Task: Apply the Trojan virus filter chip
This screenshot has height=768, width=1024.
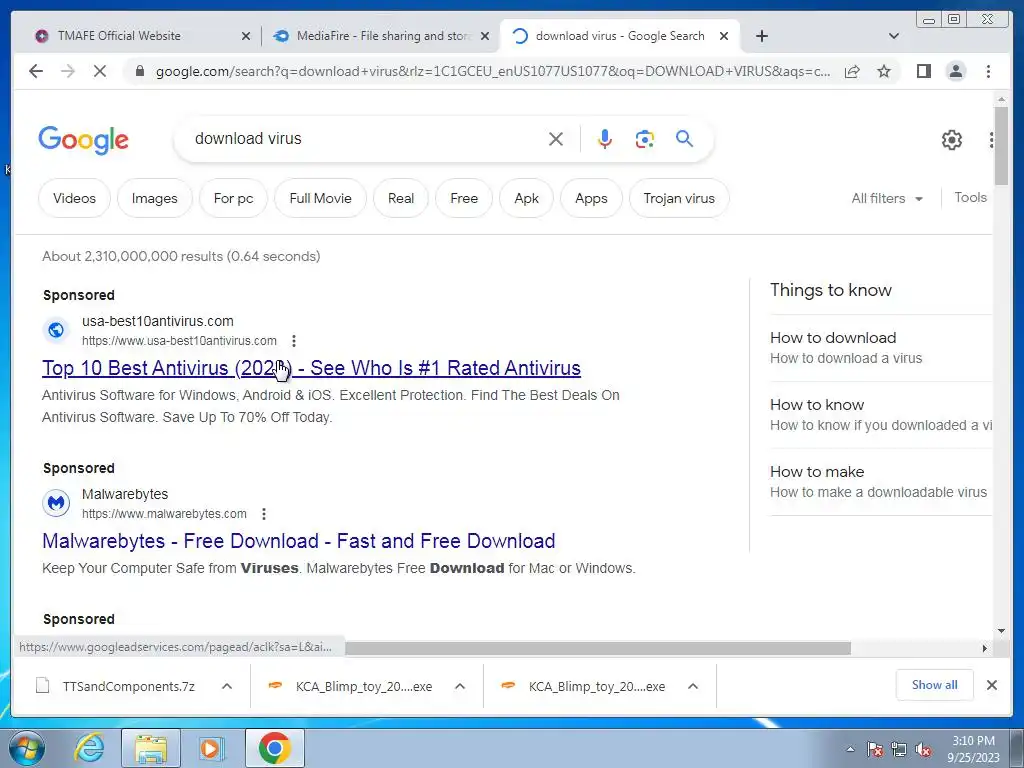Action: [x=679, y=198]
